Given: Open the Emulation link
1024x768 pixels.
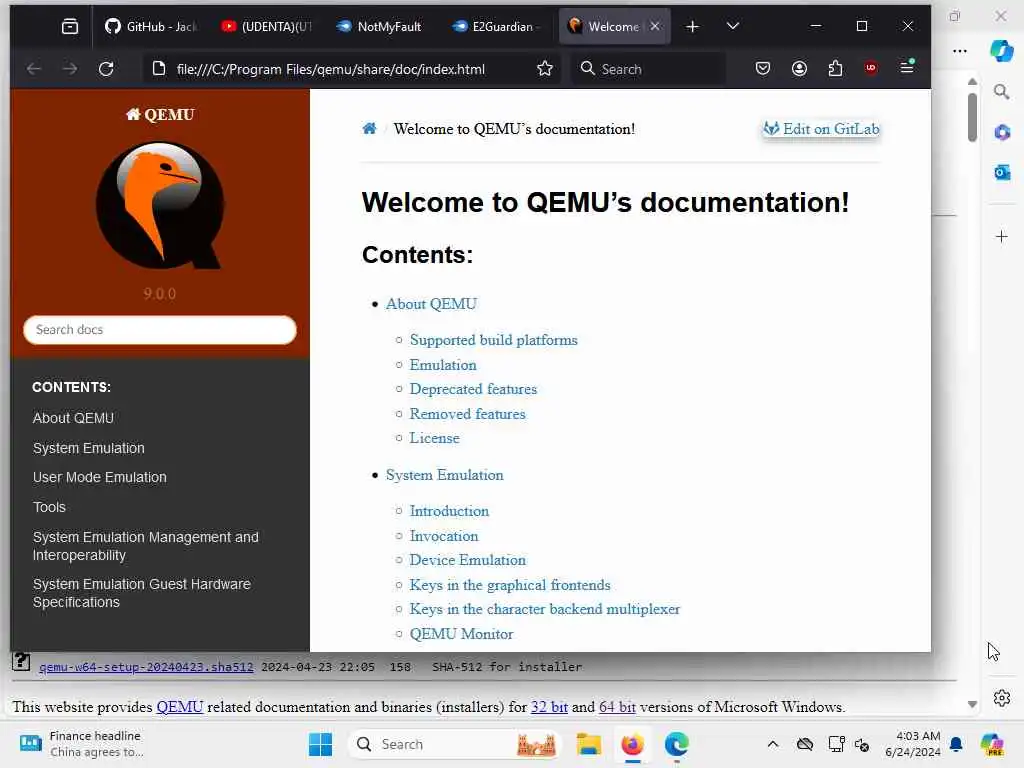Looking at the screenshot, I should 443,365.
